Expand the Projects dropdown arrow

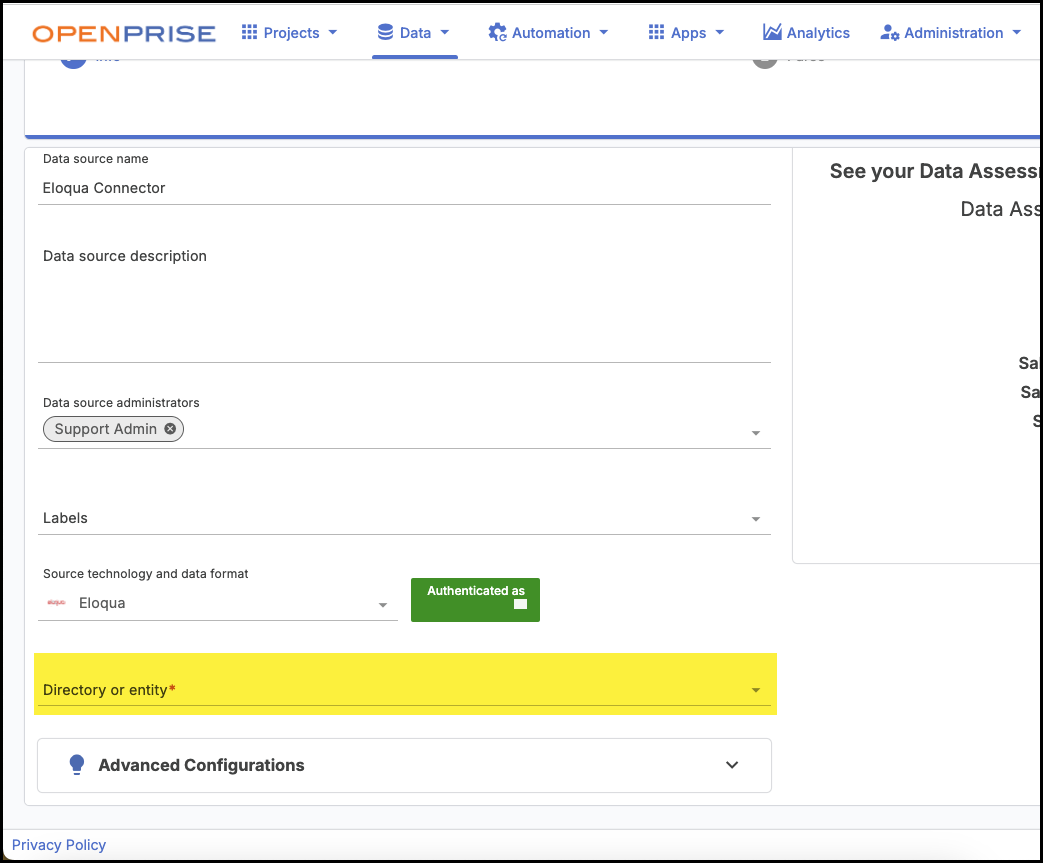tap(333, 33)
